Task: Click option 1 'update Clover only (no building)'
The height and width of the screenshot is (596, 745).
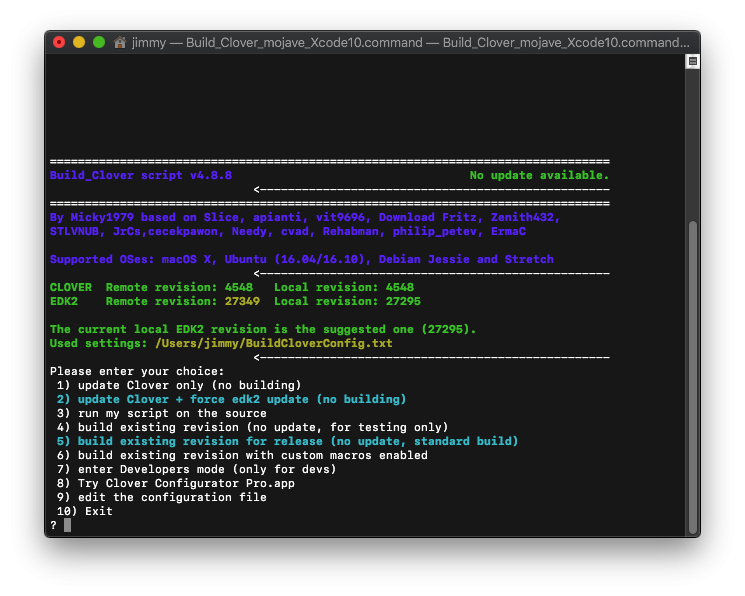Action: coord(179,385)
